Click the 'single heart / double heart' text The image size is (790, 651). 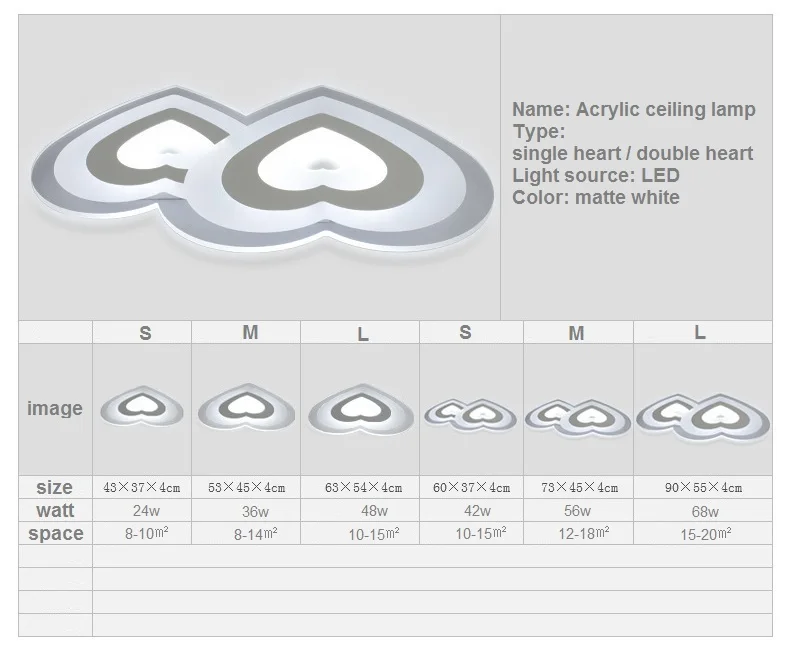click(632, 153)
